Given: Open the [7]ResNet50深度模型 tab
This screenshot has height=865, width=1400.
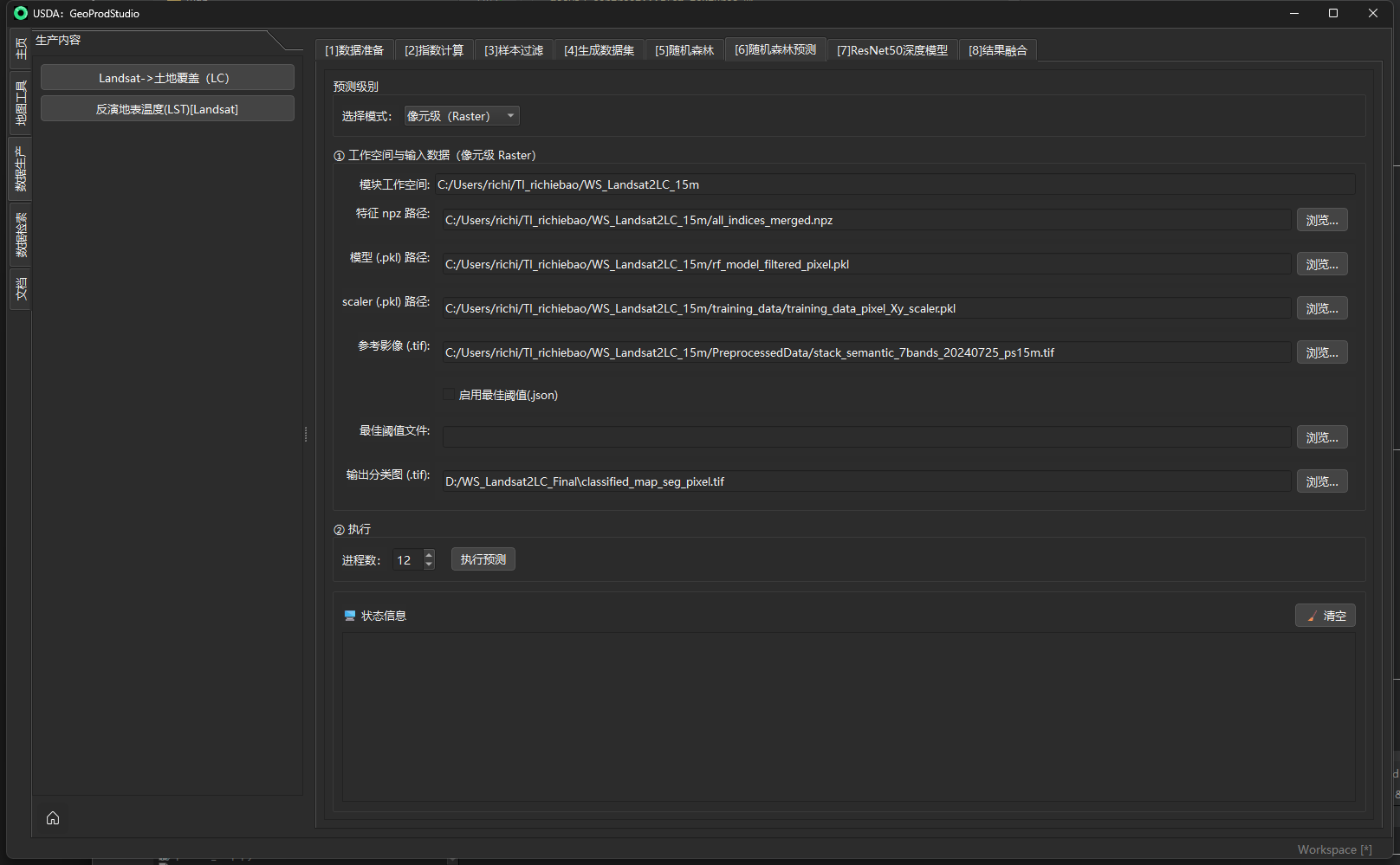Looking at the screenshot, I should tap(891, 50).
